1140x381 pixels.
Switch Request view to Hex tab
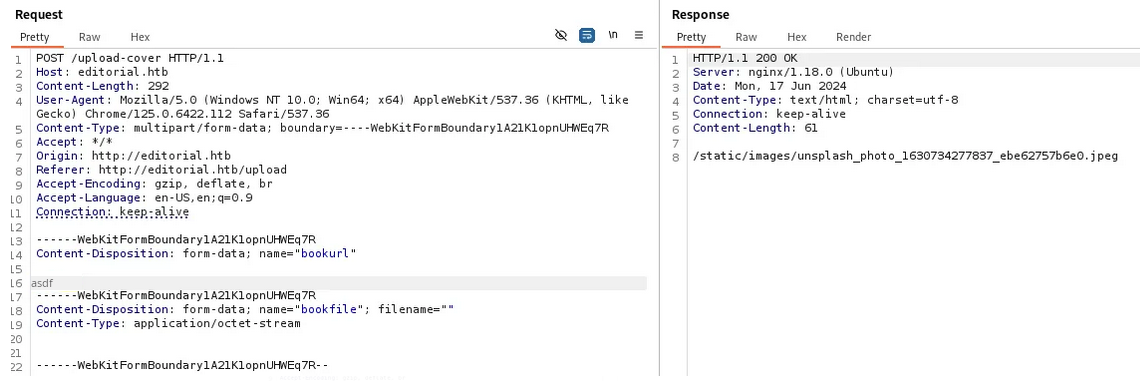(x=140, y=37)
